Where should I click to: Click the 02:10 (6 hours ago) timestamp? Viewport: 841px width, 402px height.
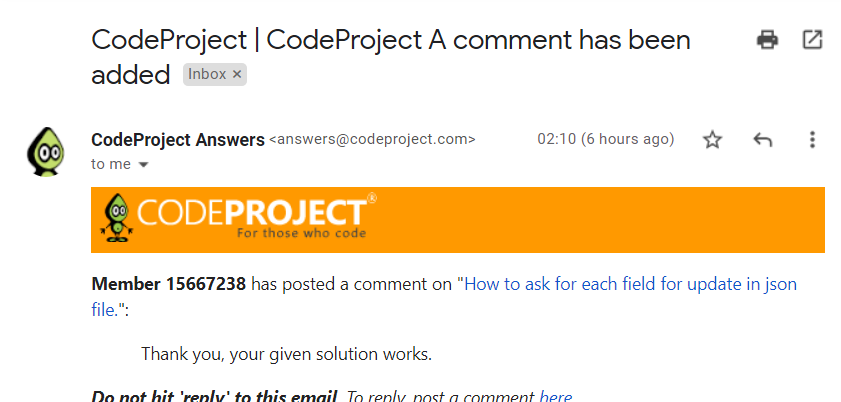click(606, 139)
